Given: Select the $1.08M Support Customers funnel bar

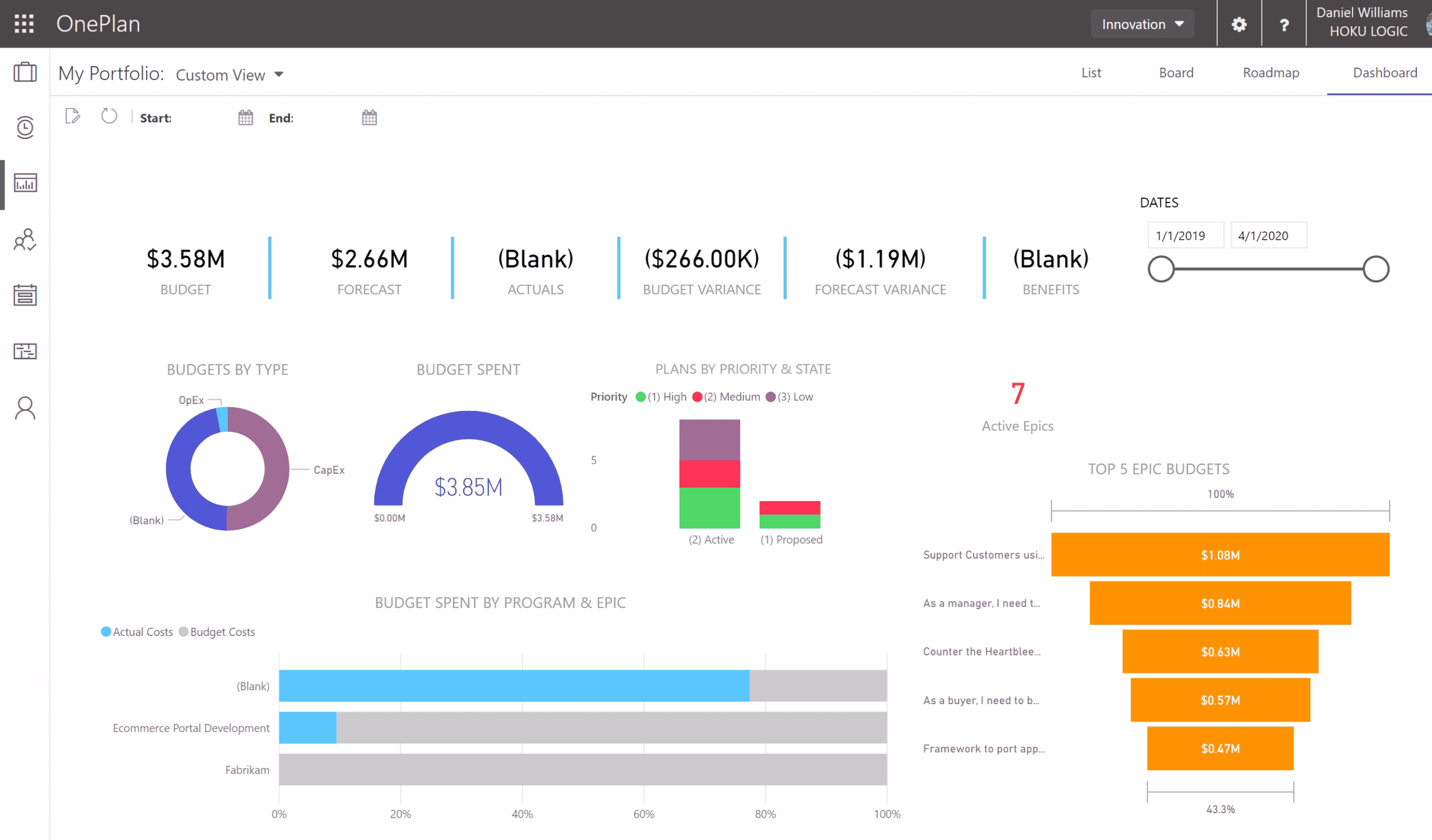Looking at the screenshot, I should pos(1220,555).
